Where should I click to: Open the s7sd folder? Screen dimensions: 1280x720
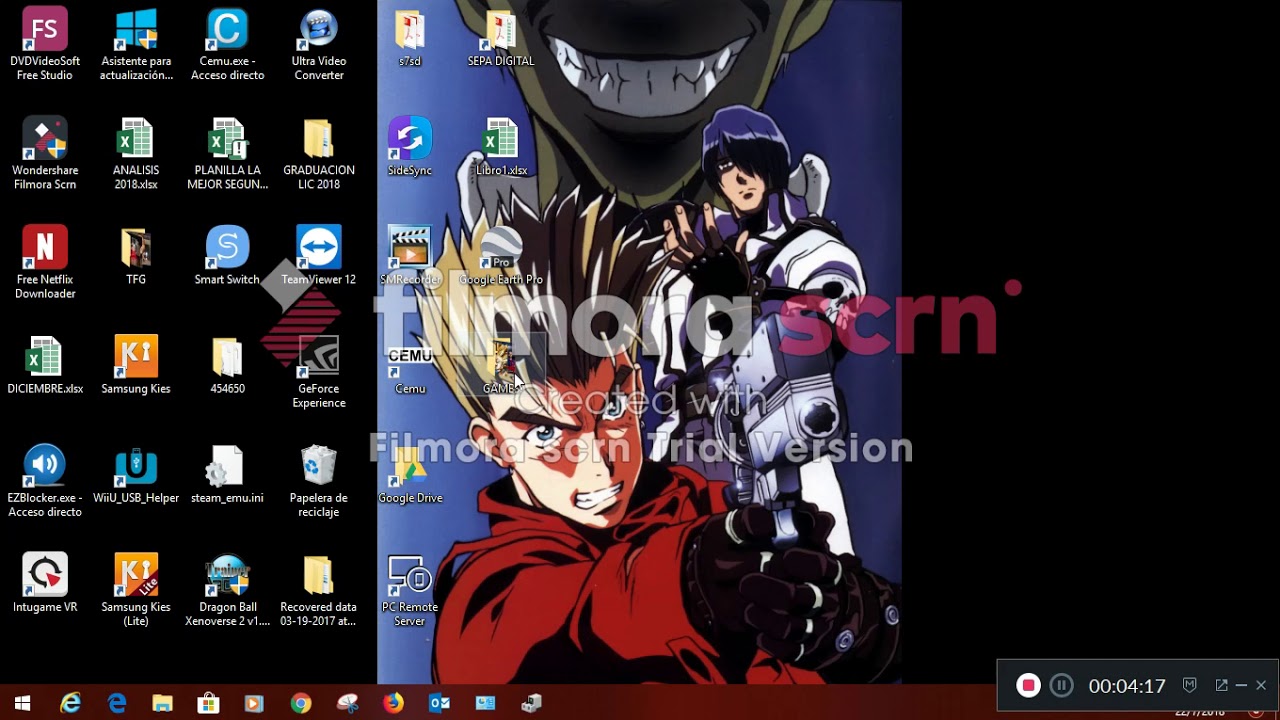click(410, 38)
